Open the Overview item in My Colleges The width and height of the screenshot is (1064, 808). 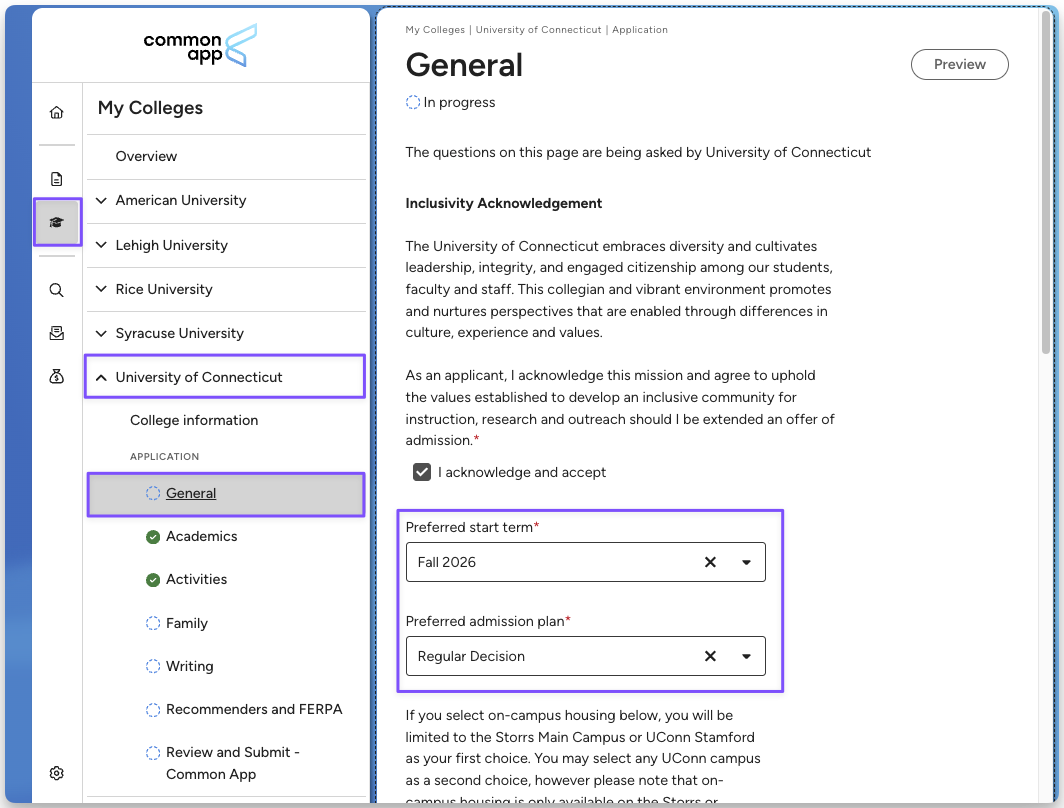pos(226,157)
